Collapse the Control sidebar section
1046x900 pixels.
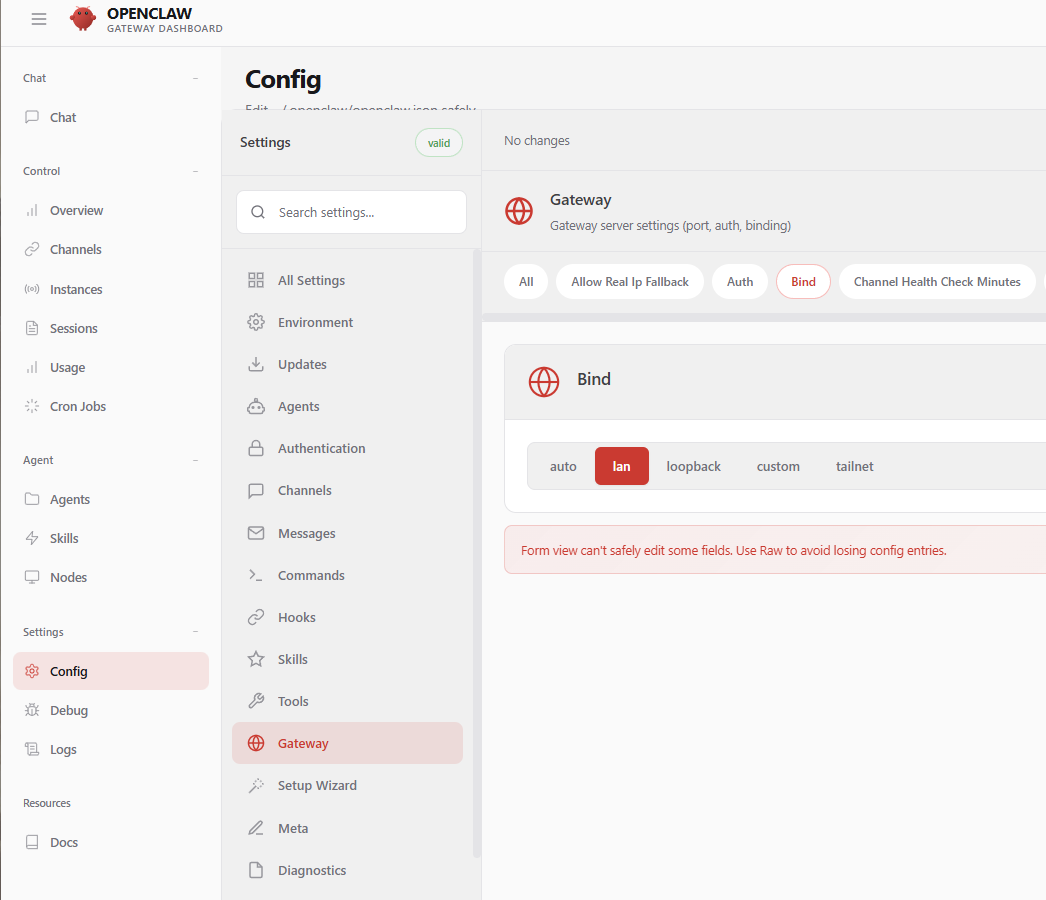195,171
